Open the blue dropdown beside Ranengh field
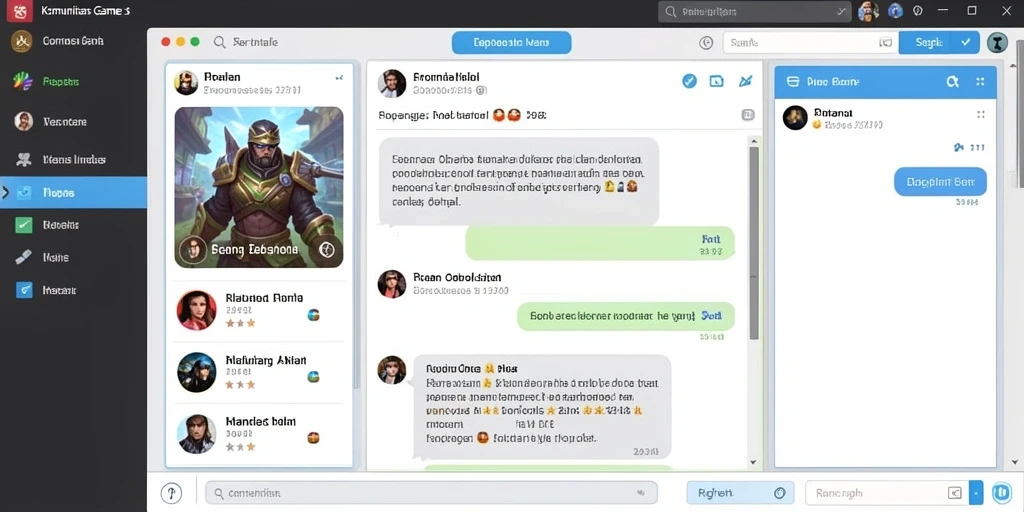This screenshot has height=512, width=1024. [976, 493]
